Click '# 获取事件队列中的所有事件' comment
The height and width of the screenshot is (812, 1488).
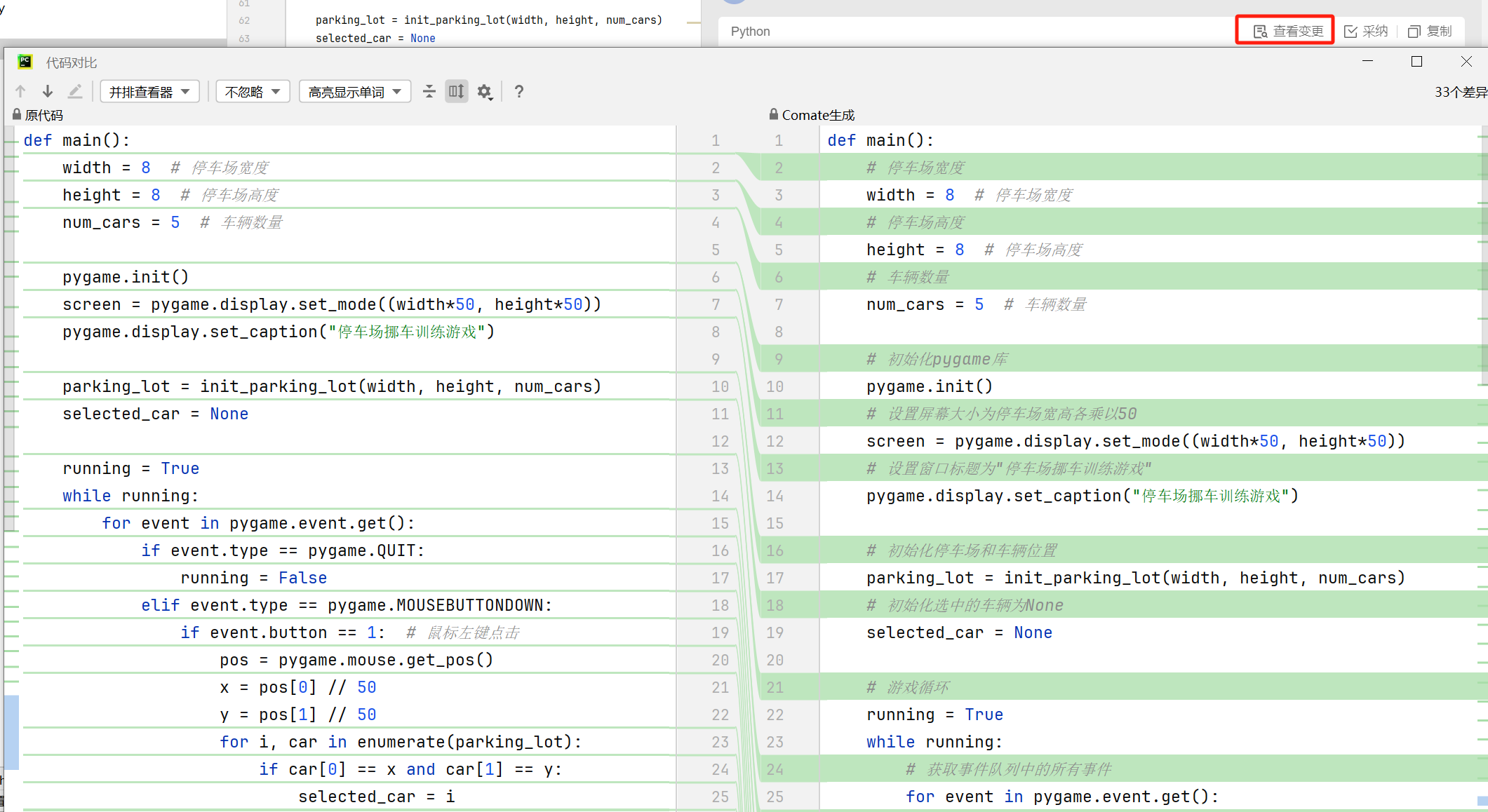[x=1009, y=769]
